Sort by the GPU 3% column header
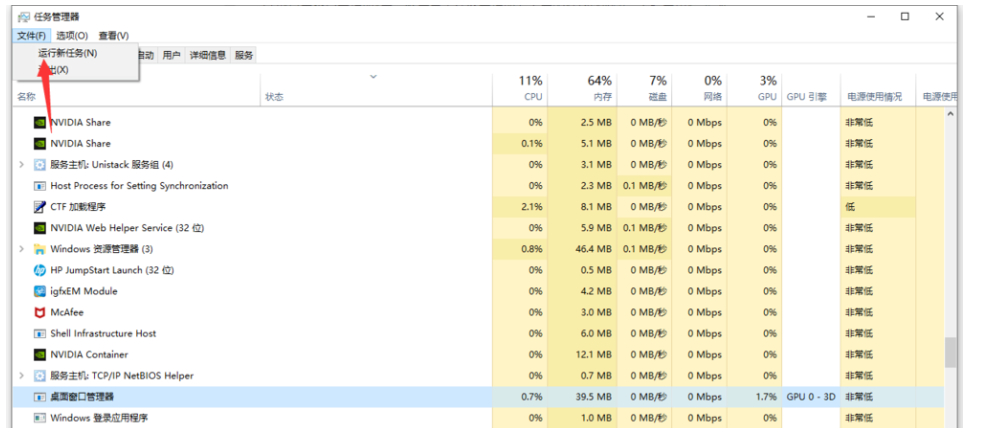986x428 pixels. [754, 90]
